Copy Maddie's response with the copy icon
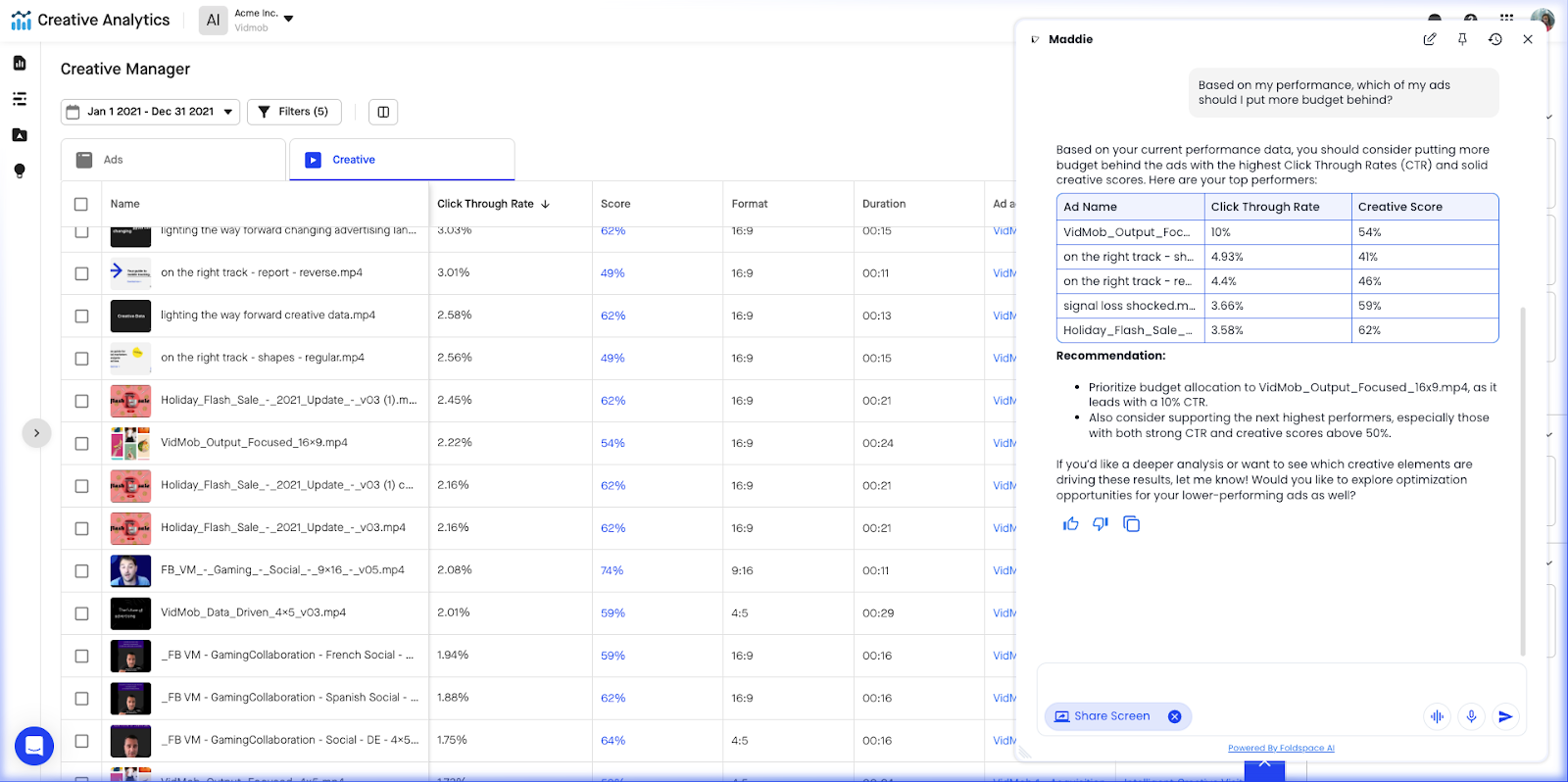This screenshot has height=782, width=1568. [x=1131, y=524]
